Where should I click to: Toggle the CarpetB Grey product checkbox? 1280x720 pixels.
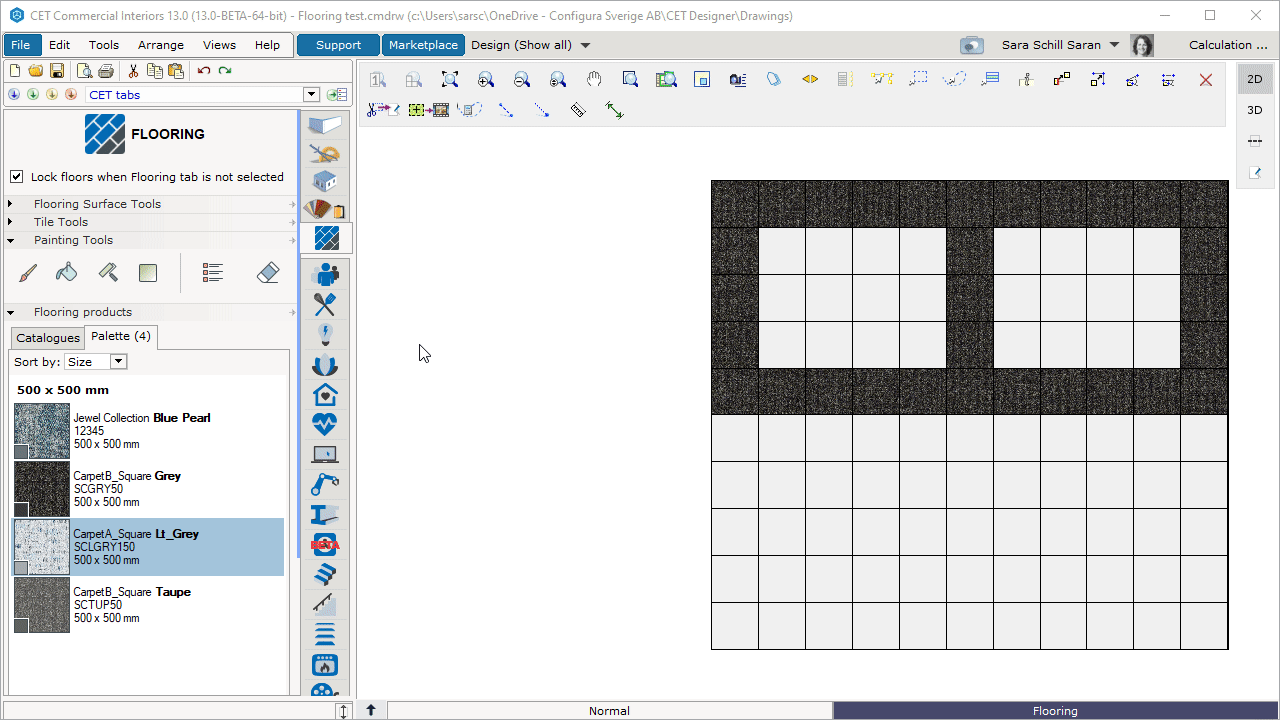click(x=21, y=510)
